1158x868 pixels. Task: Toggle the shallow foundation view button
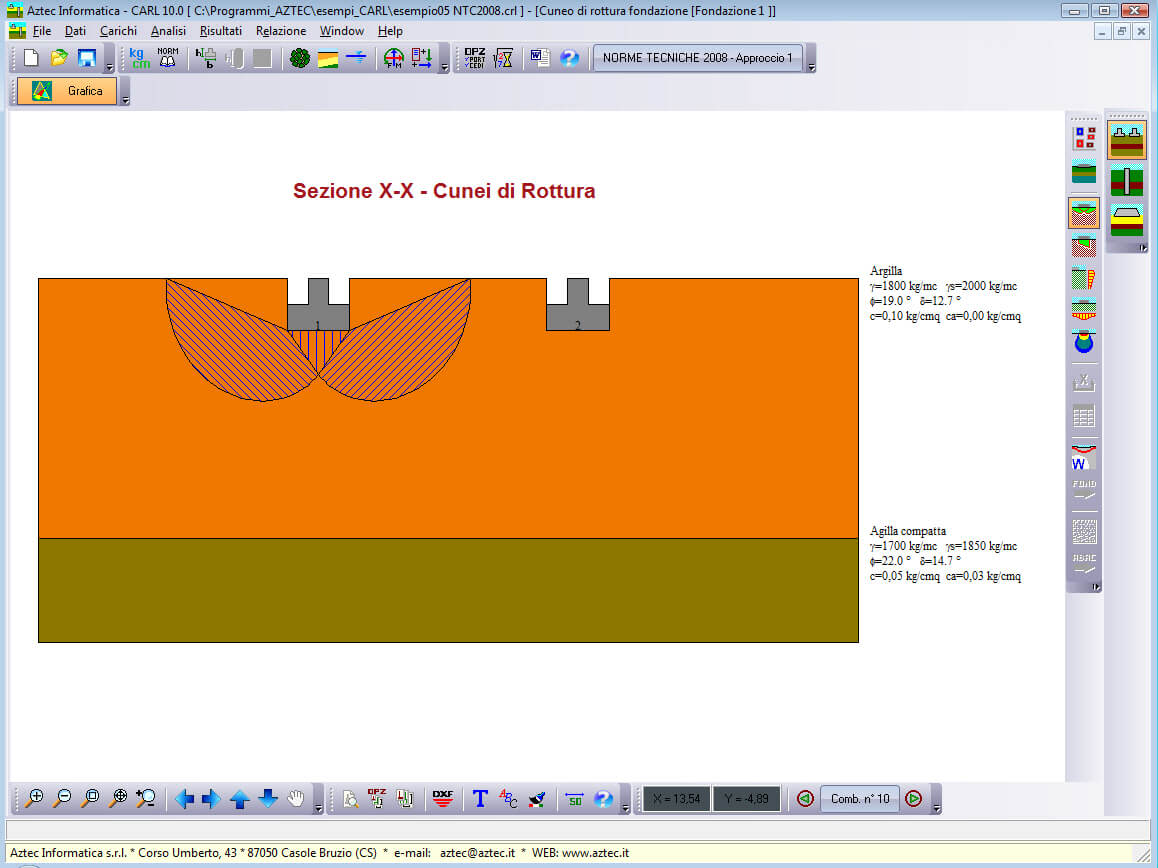pos(1127,139)
